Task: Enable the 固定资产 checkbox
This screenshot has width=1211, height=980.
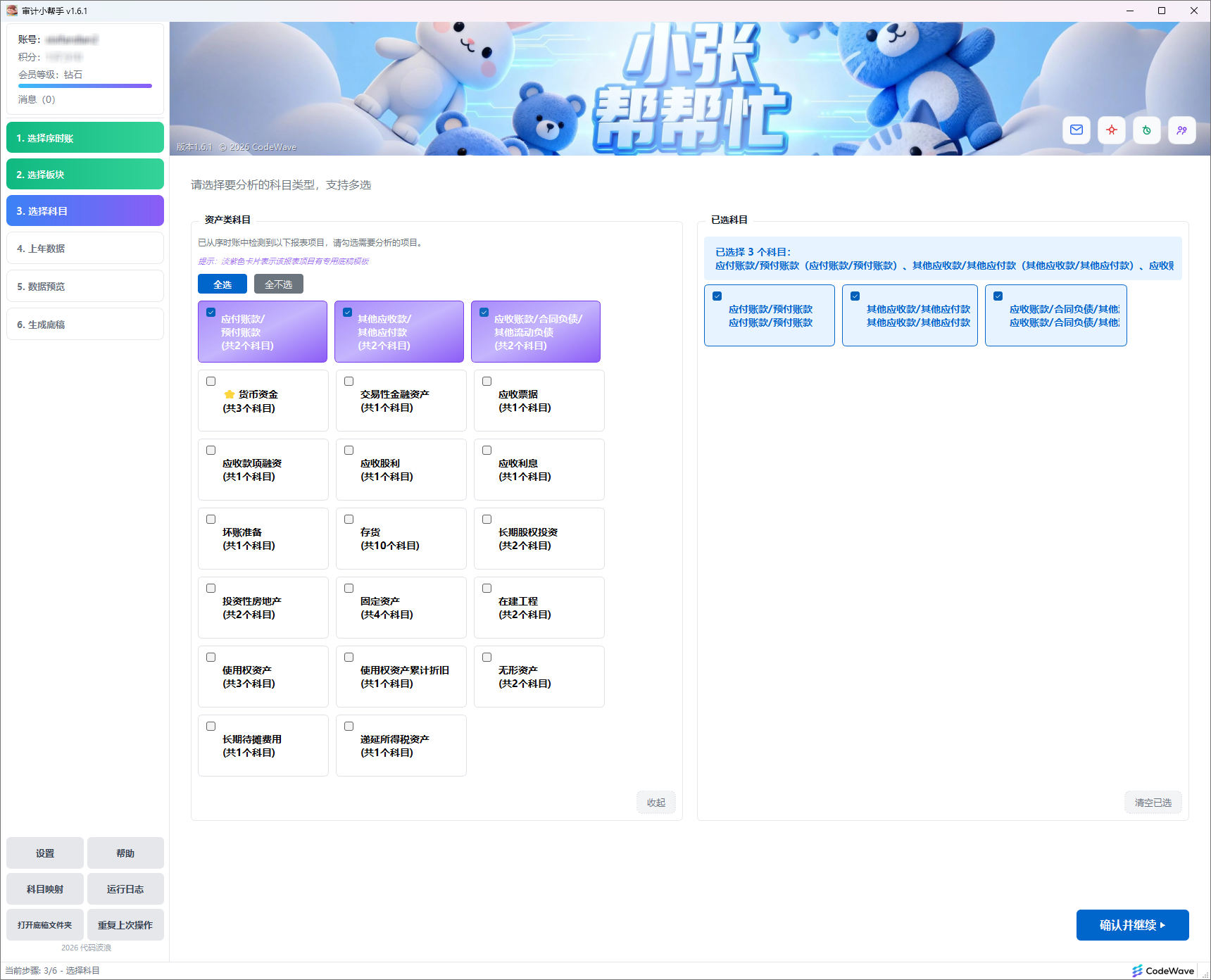Action: click(x=349, y=589)
